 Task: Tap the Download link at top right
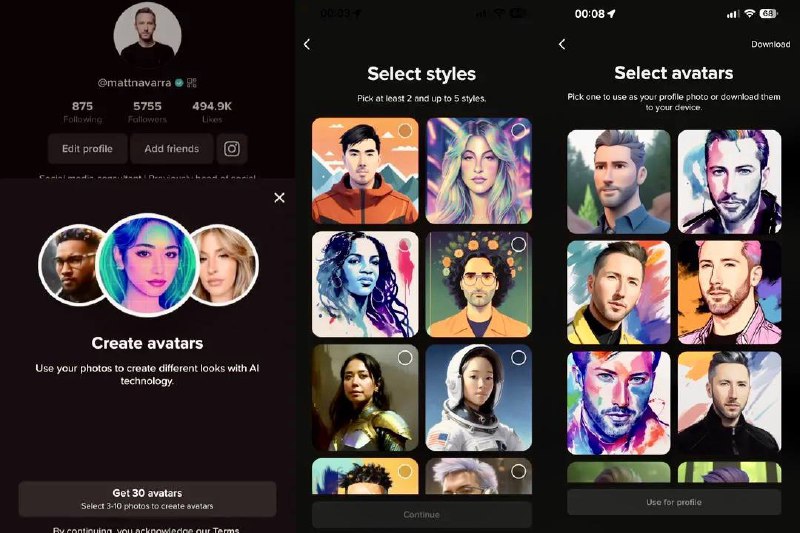coord(770,44)
